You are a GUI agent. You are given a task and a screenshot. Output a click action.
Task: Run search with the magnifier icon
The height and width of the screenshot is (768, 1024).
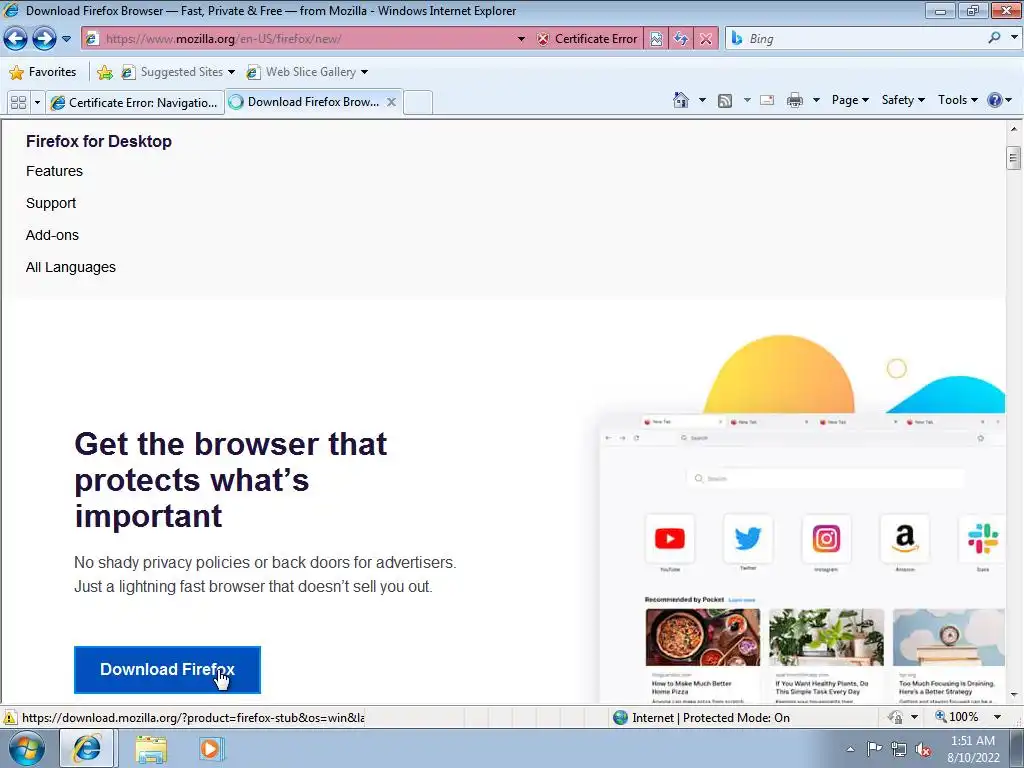994,38
